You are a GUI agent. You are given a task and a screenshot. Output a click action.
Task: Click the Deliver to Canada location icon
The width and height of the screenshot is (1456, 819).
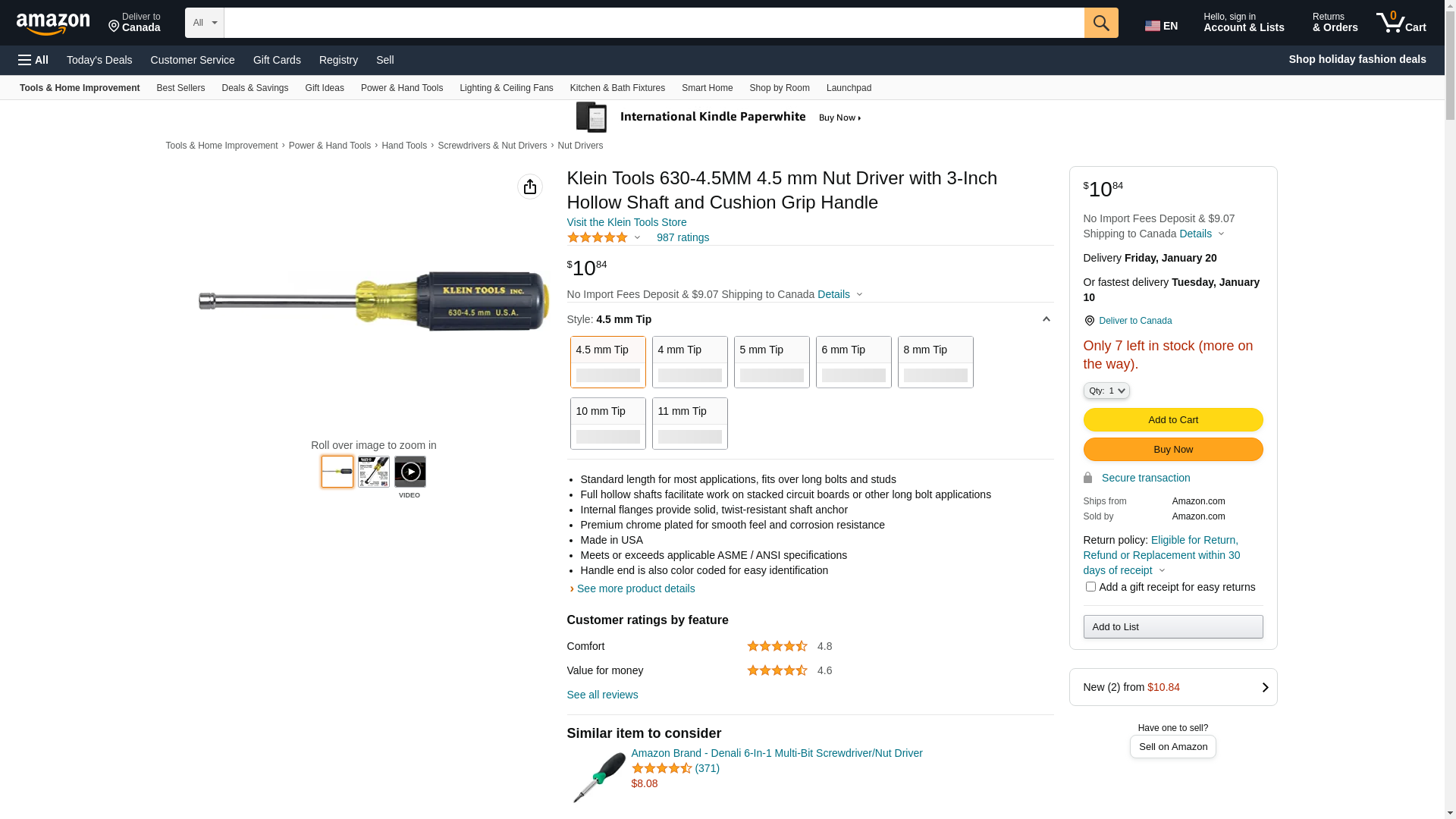(x=1089, y=321)
